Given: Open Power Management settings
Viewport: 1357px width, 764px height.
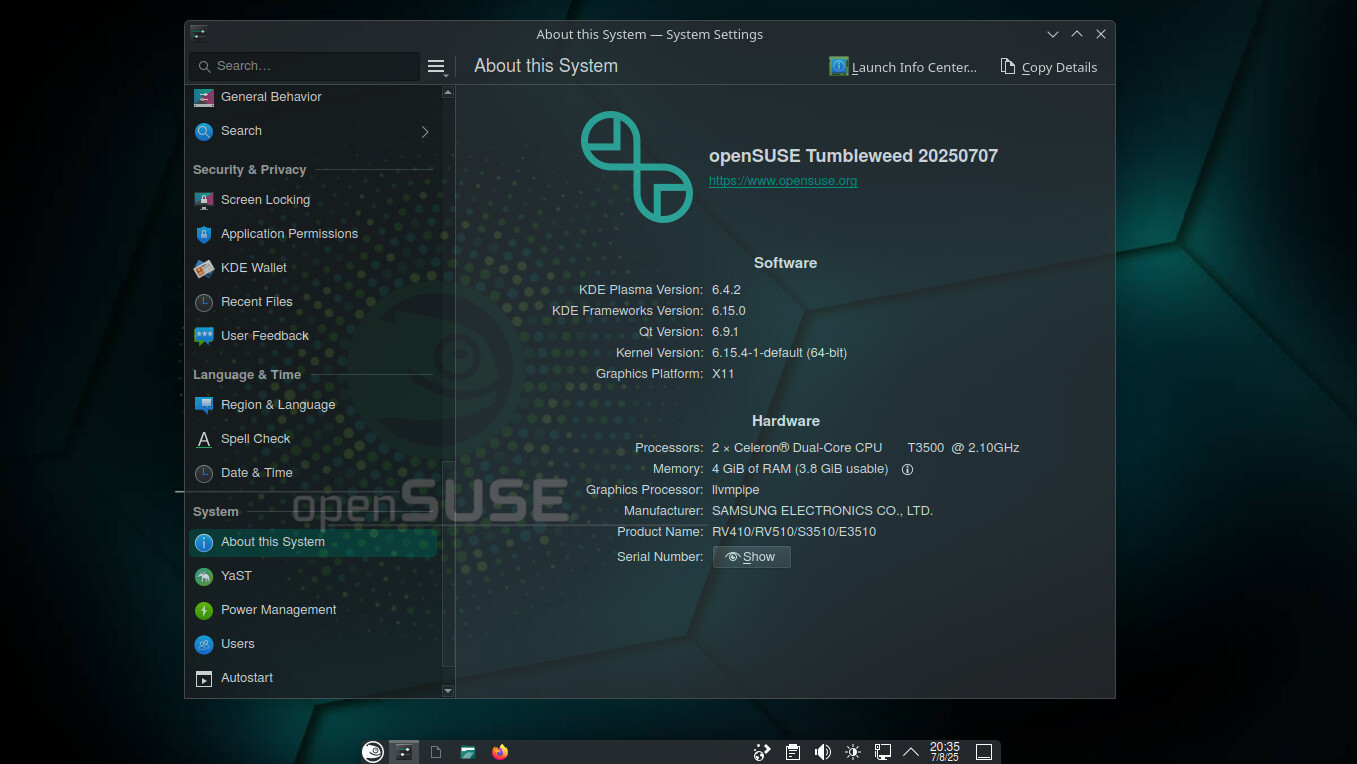Looking at the screenshot, I should pos(278,610).
